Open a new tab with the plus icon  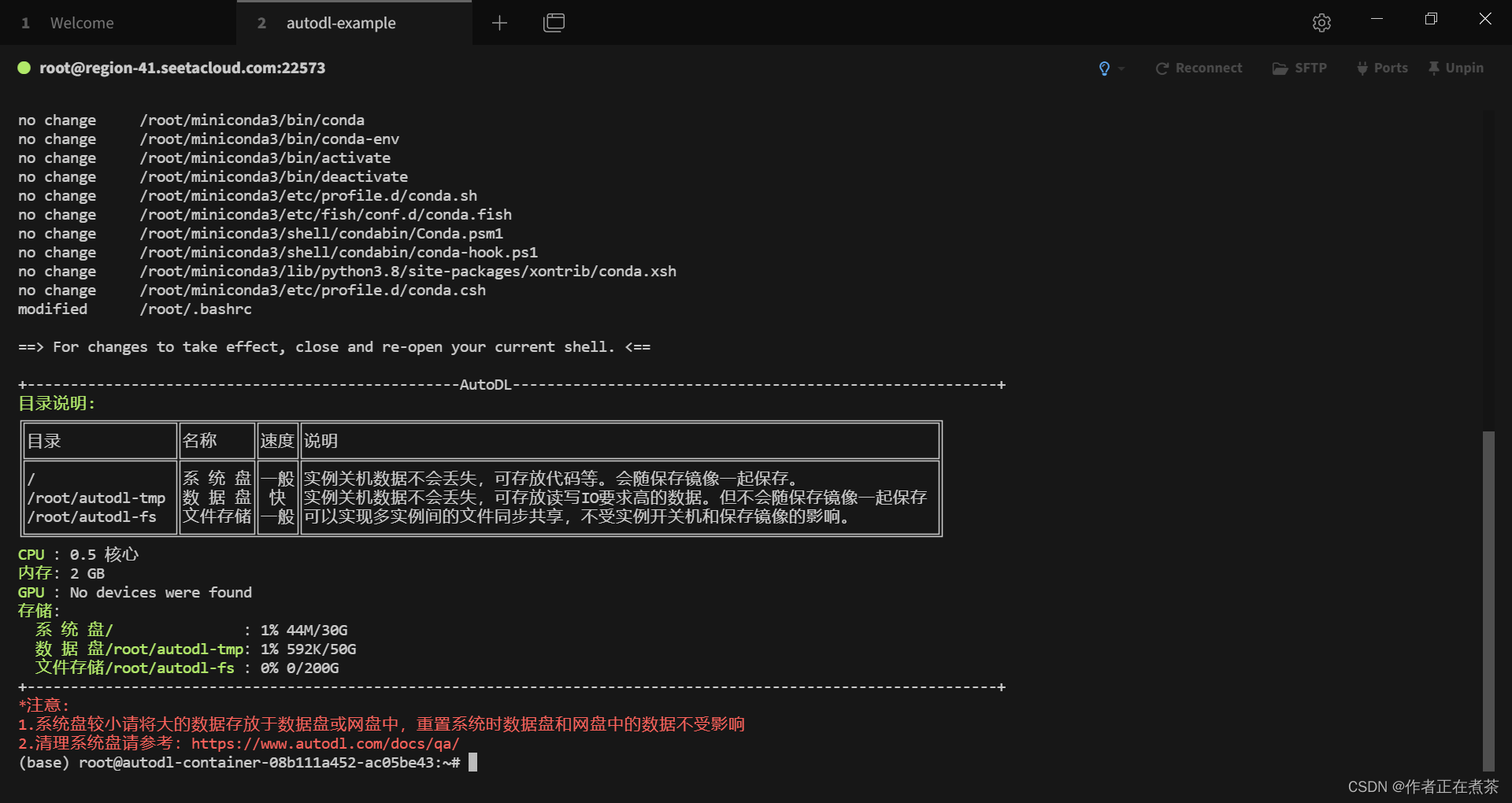(x=499, y=23)
